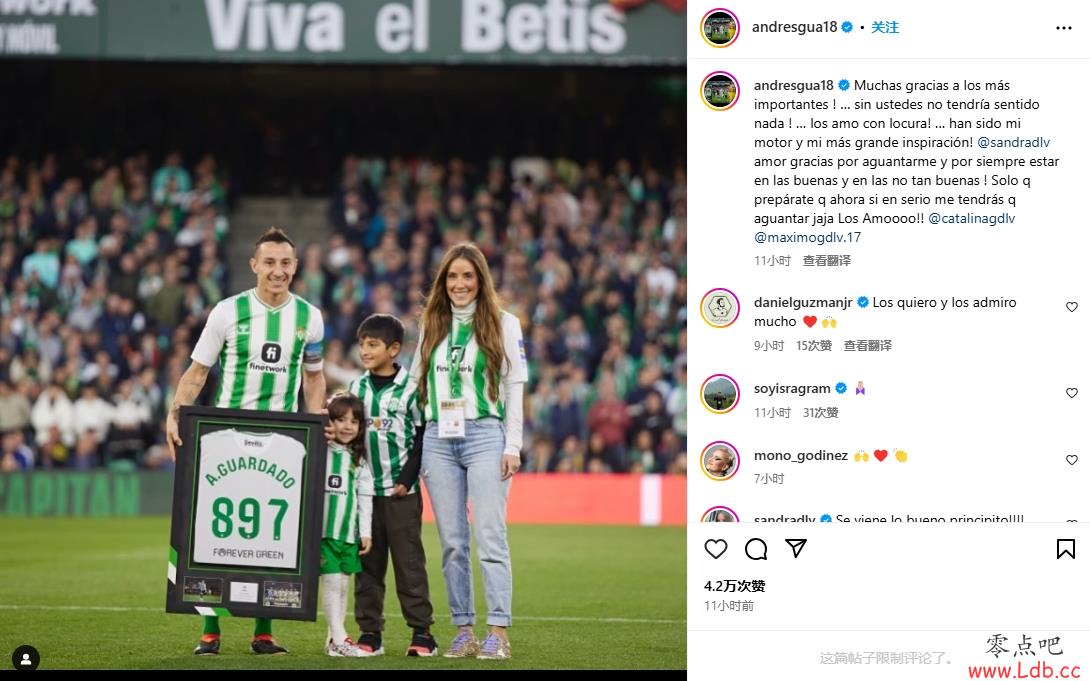The width and height of the screenshot is (1090, 681).
Task: Like soyisragram's comment
Action: pyautogui.click(x=1071, y=393)
